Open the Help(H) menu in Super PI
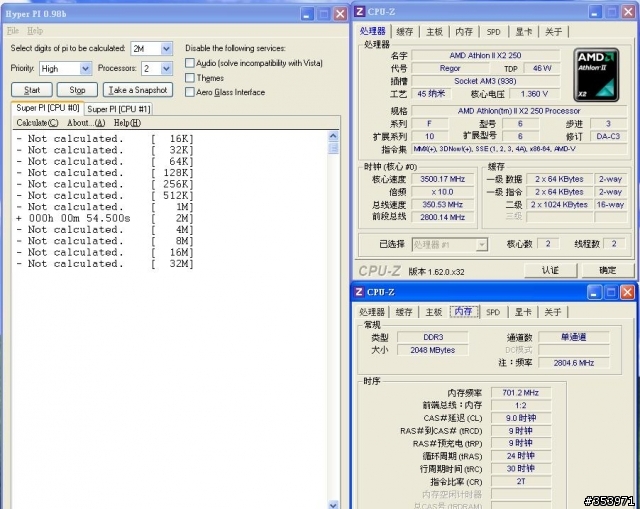 [127, 123]
